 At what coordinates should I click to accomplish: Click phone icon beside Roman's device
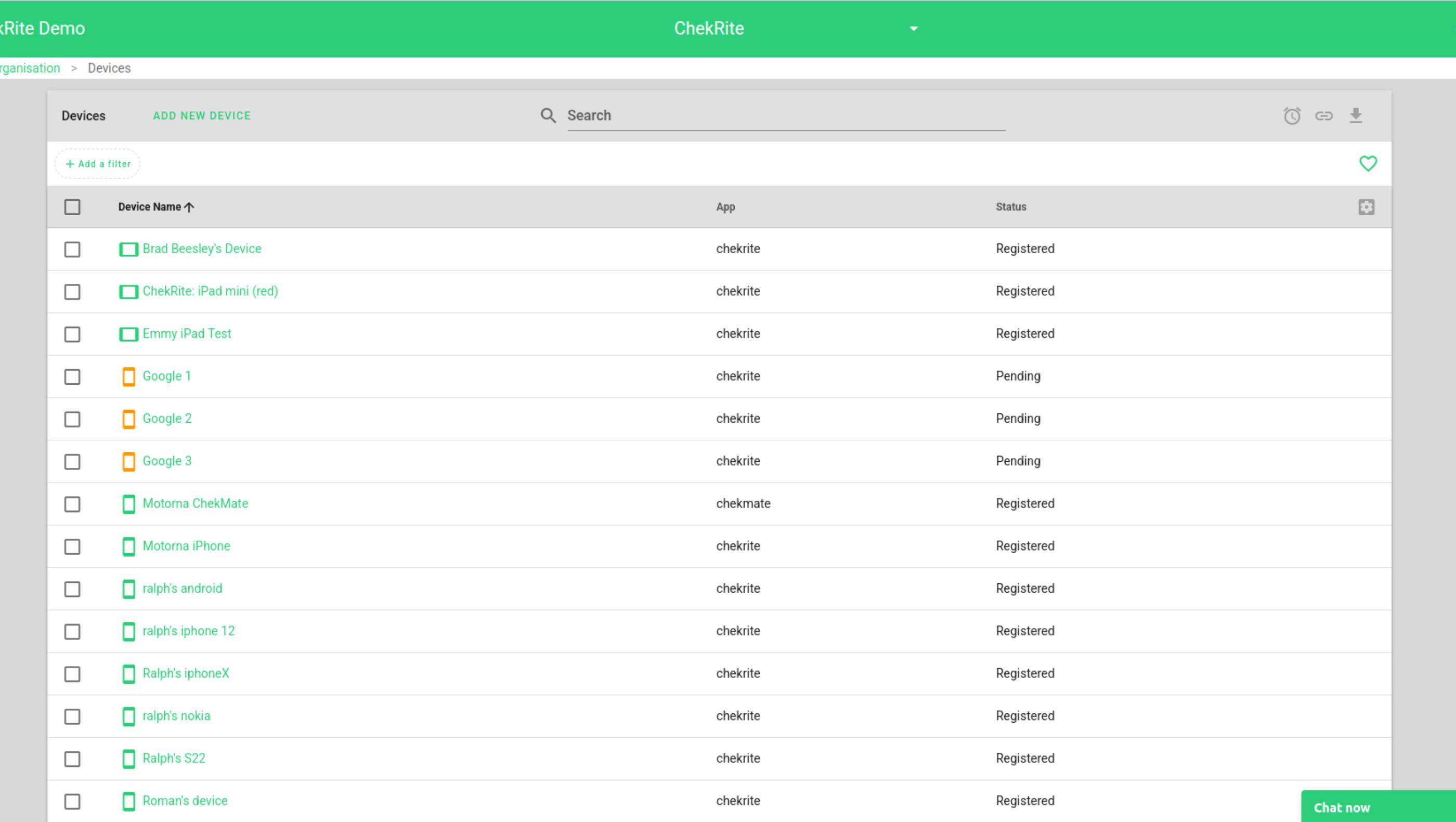pos(129,801)
